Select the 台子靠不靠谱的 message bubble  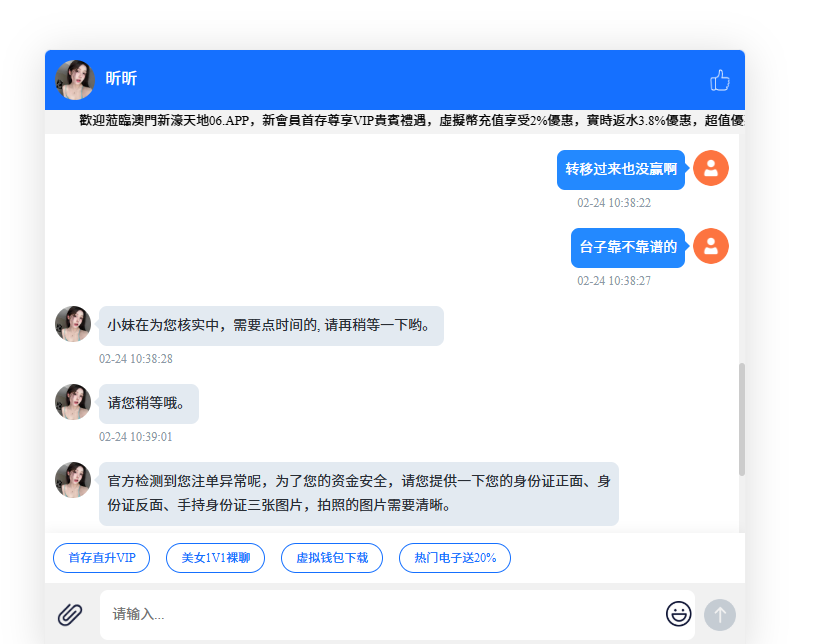627,247
